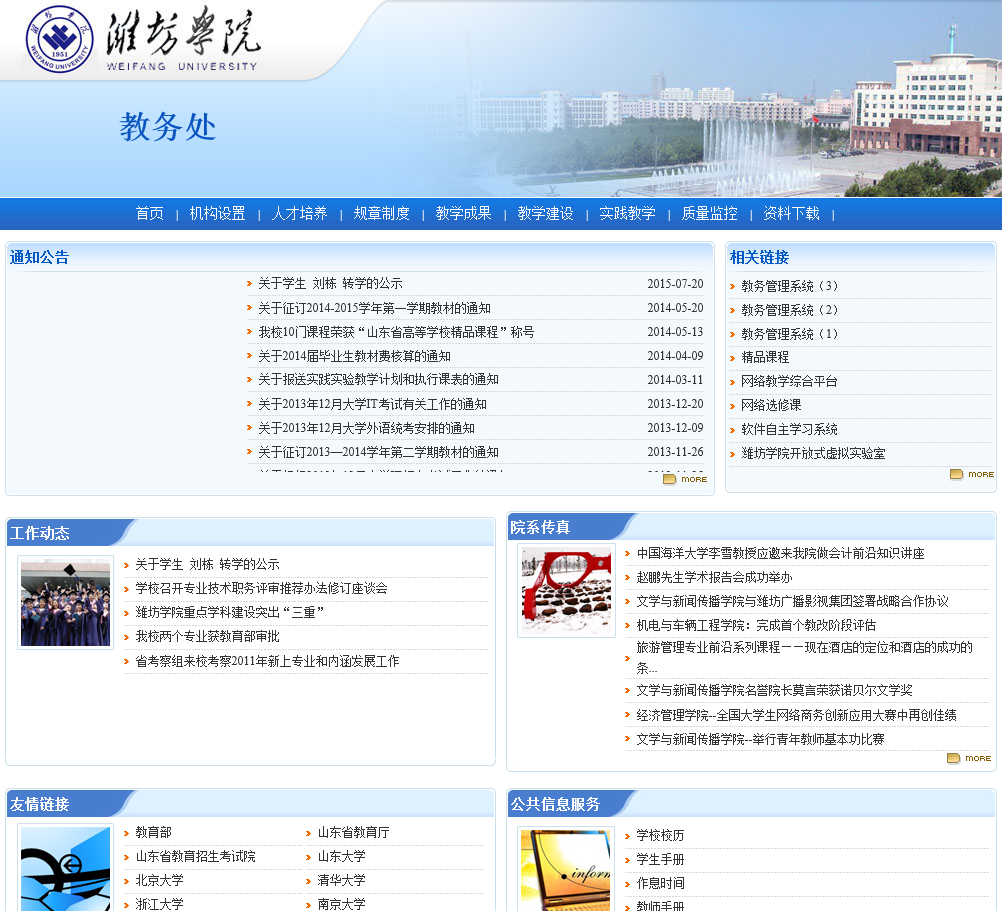
Task: Open 教务管理系统（1）link
Action: (x=789, y=333)
